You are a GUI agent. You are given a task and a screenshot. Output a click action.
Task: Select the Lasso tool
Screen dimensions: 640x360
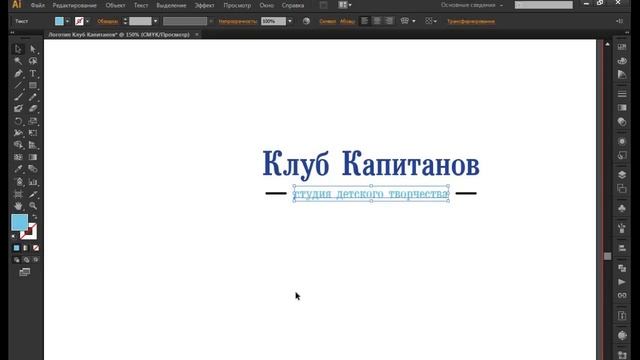tap(33, 61)
